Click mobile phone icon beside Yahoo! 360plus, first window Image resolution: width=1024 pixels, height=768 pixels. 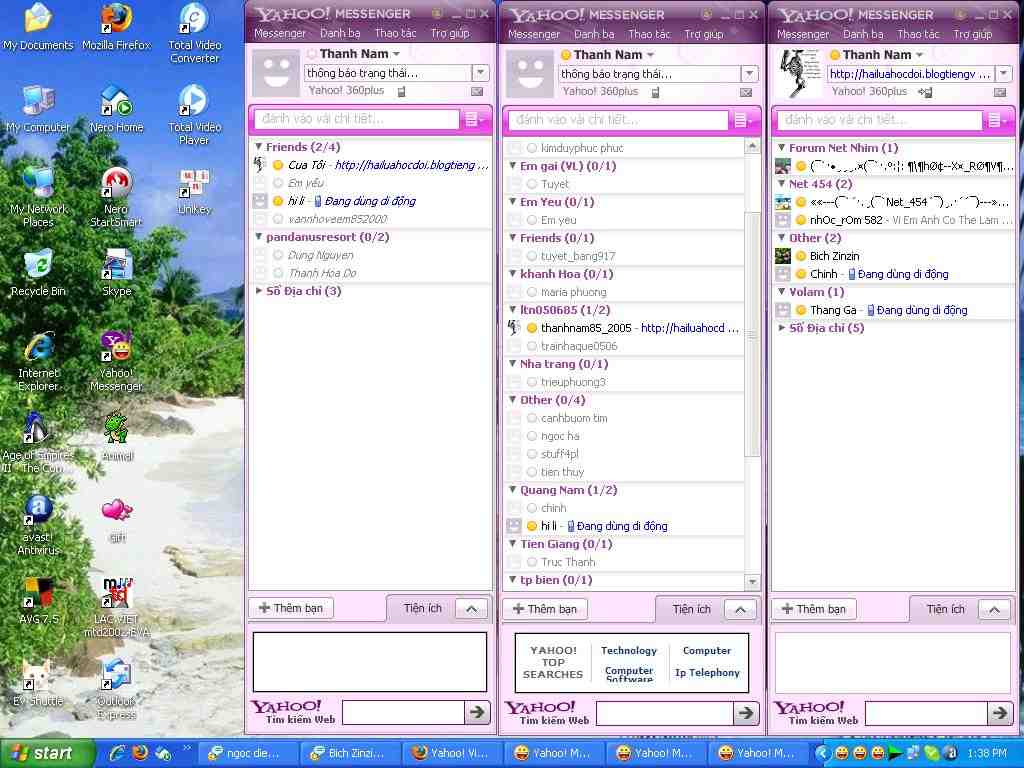(x=402, y=91)
